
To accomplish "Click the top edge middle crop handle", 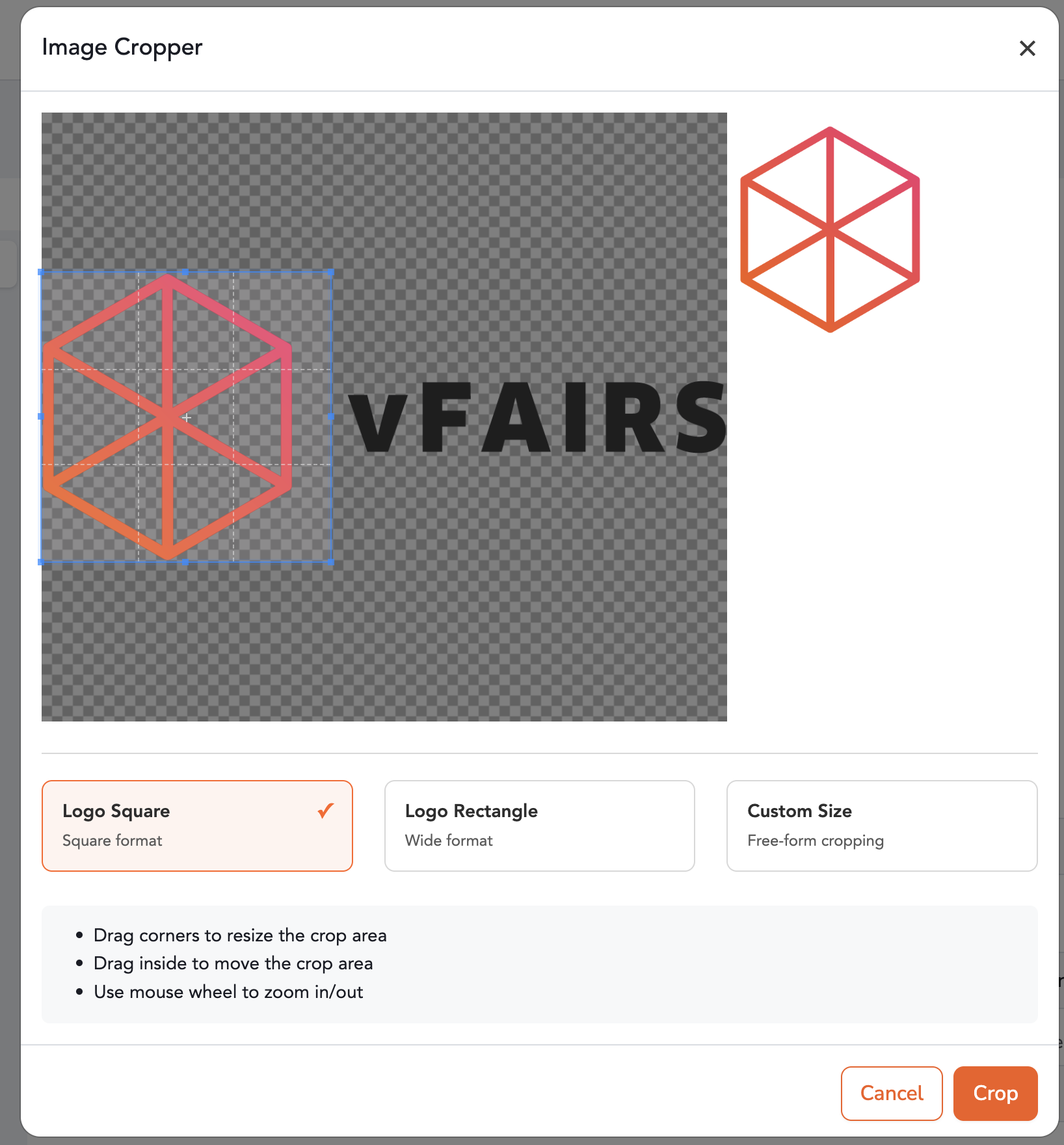I will click(x=186, y=273).
